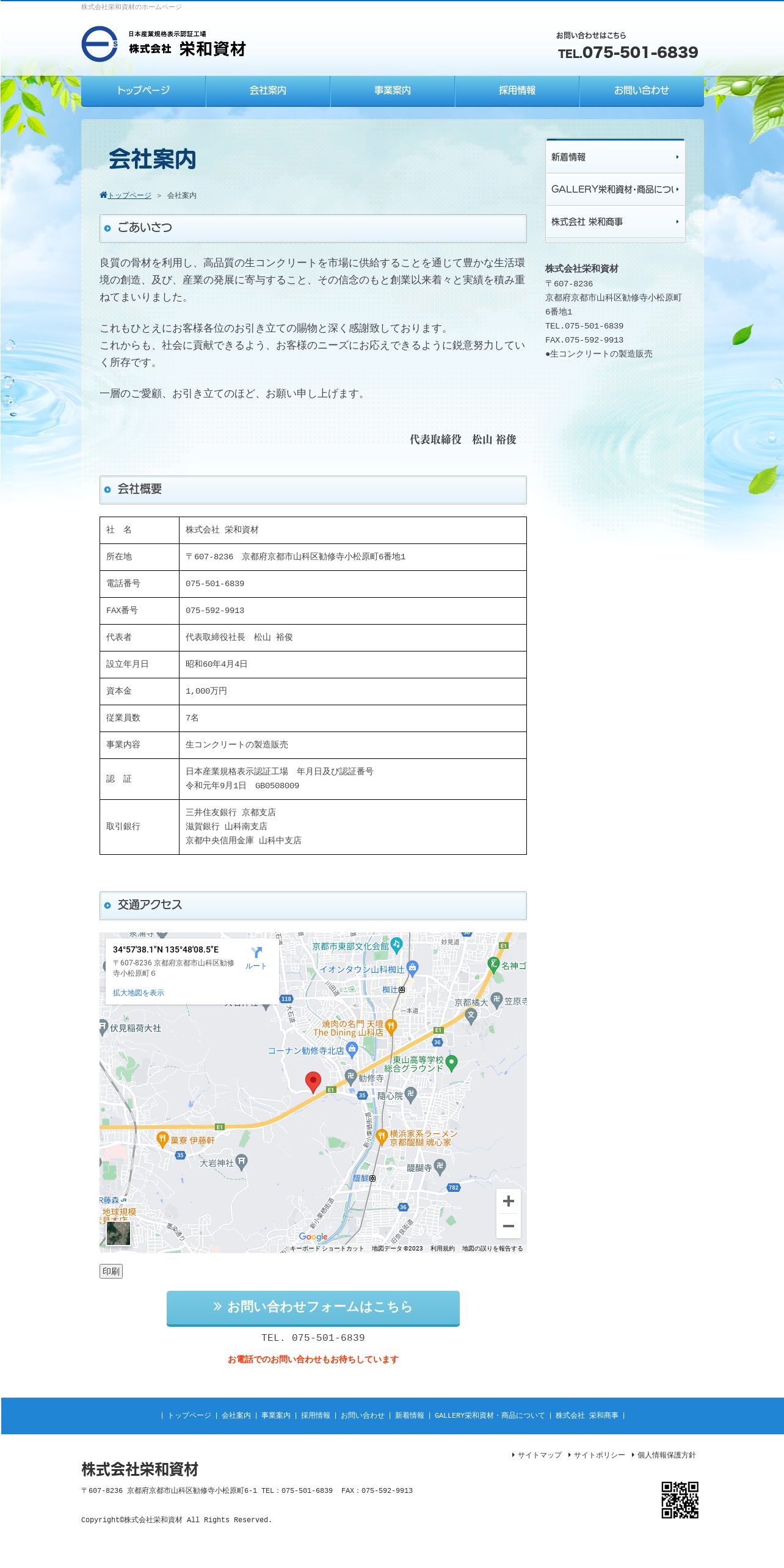Viewport: 784px width, 1568px height.
Task: Click footer 新着情報 link in blue bar
Action: [410, 1415]
